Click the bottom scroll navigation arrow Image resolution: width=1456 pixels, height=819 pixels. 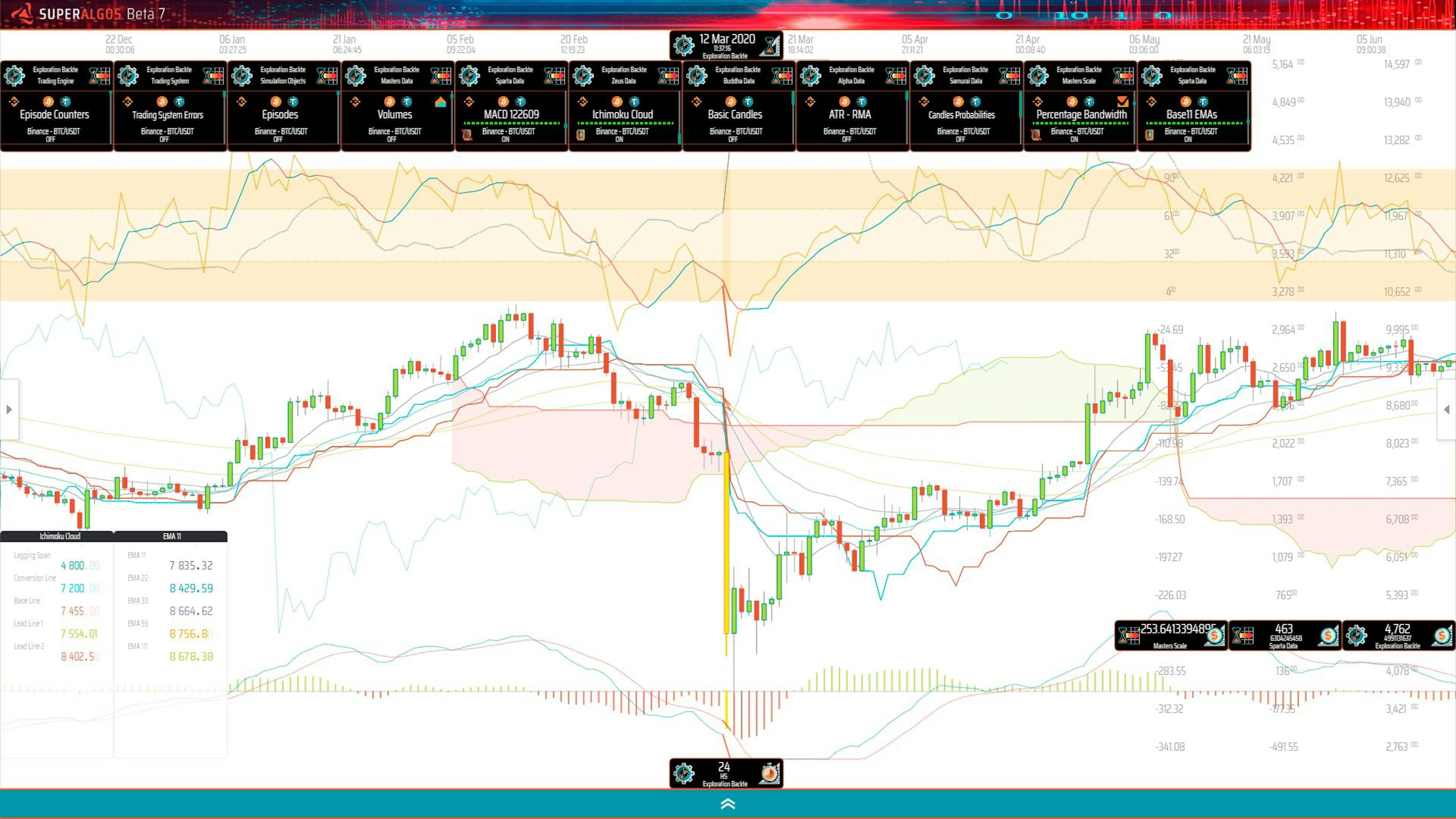click(x=728, y=804)
